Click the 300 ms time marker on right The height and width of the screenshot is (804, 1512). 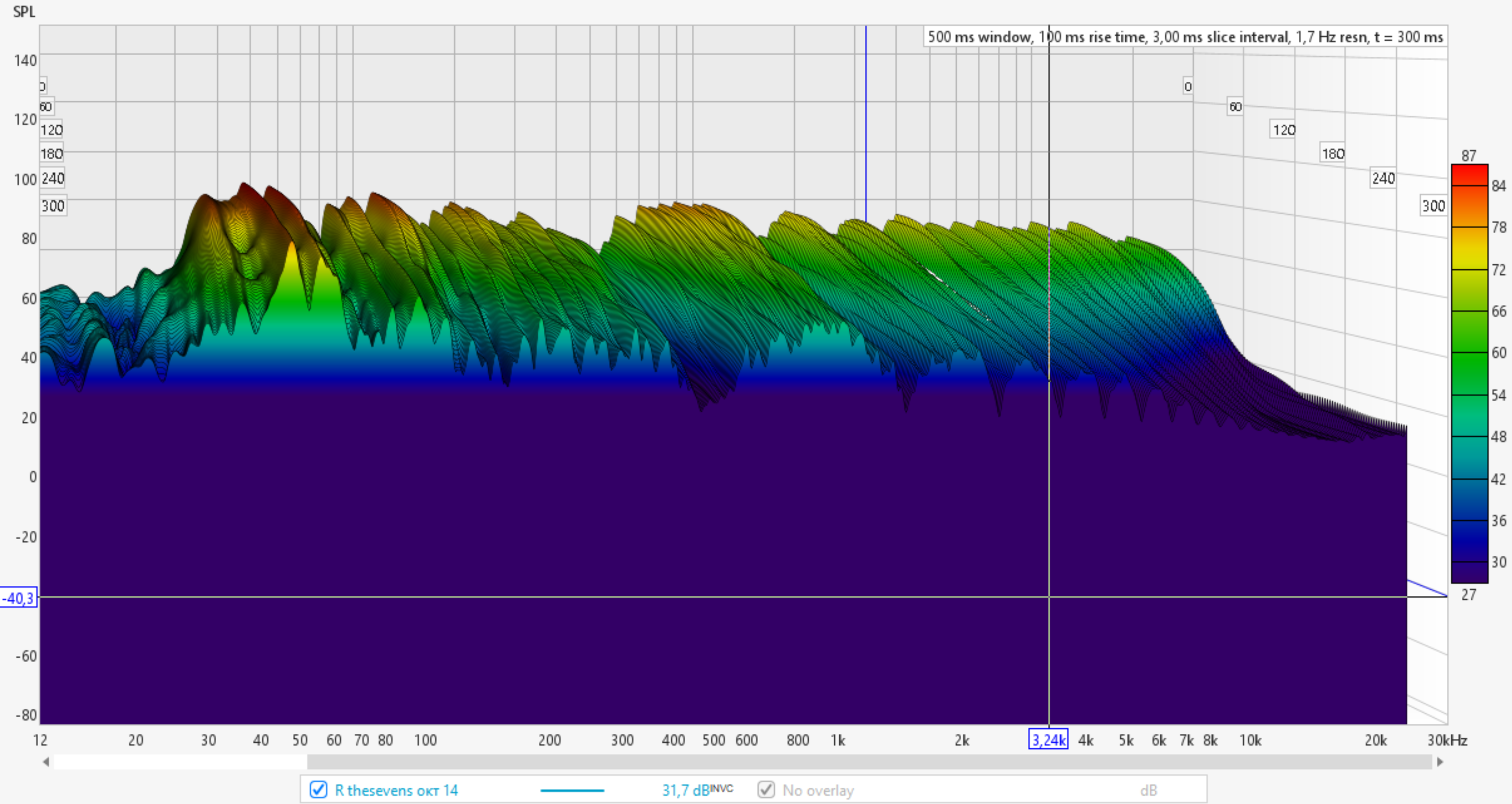pos(1433,206)
